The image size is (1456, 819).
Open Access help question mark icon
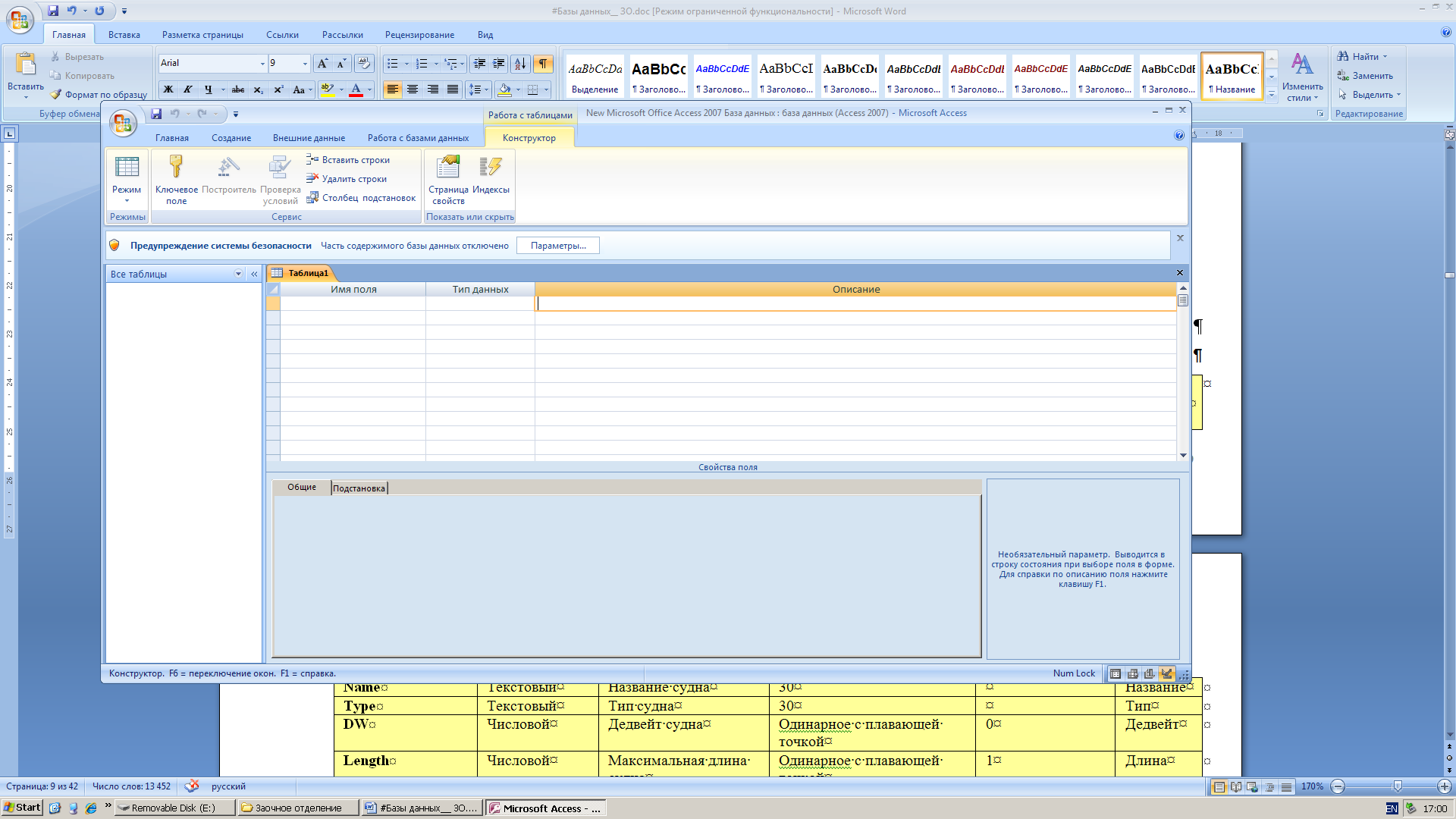pos(1179,135)
